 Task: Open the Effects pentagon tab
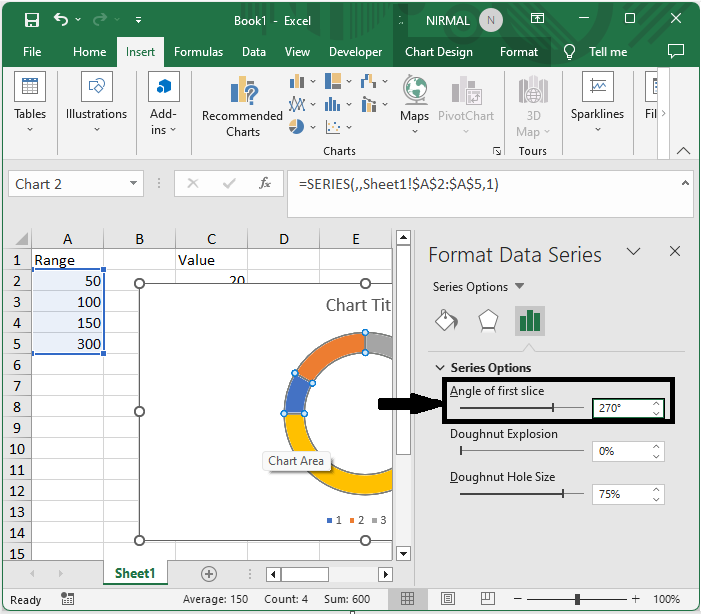[x=488, y=320]
